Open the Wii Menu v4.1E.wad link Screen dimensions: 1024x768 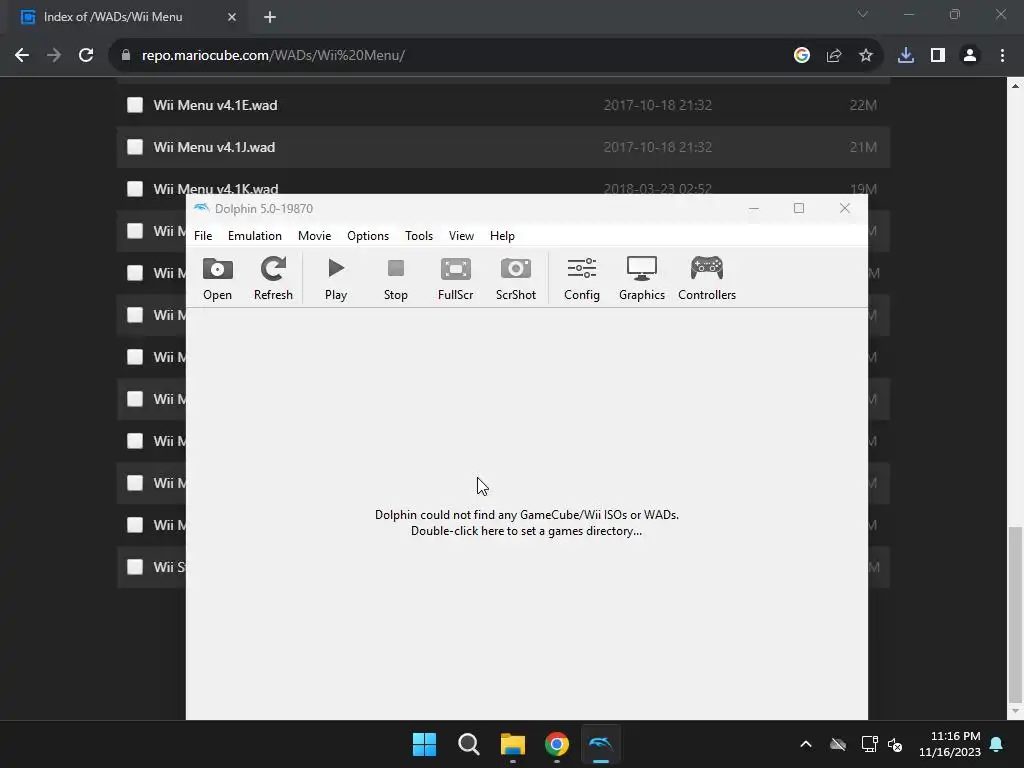point(216,105)
